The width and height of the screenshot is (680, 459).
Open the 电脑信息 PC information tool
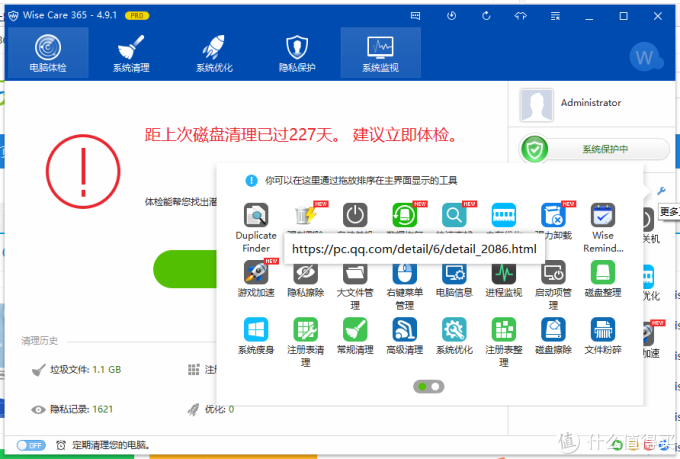pyautogui.click(x=454, y=279)
